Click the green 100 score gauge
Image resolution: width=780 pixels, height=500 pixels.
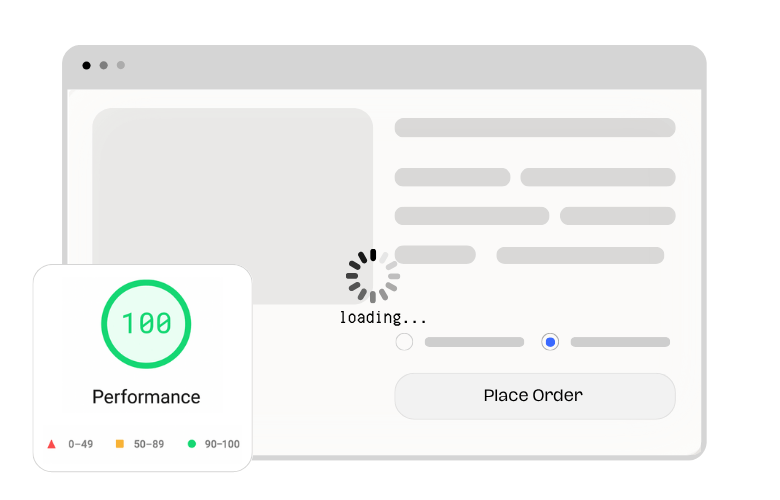(x=146, y=324)
